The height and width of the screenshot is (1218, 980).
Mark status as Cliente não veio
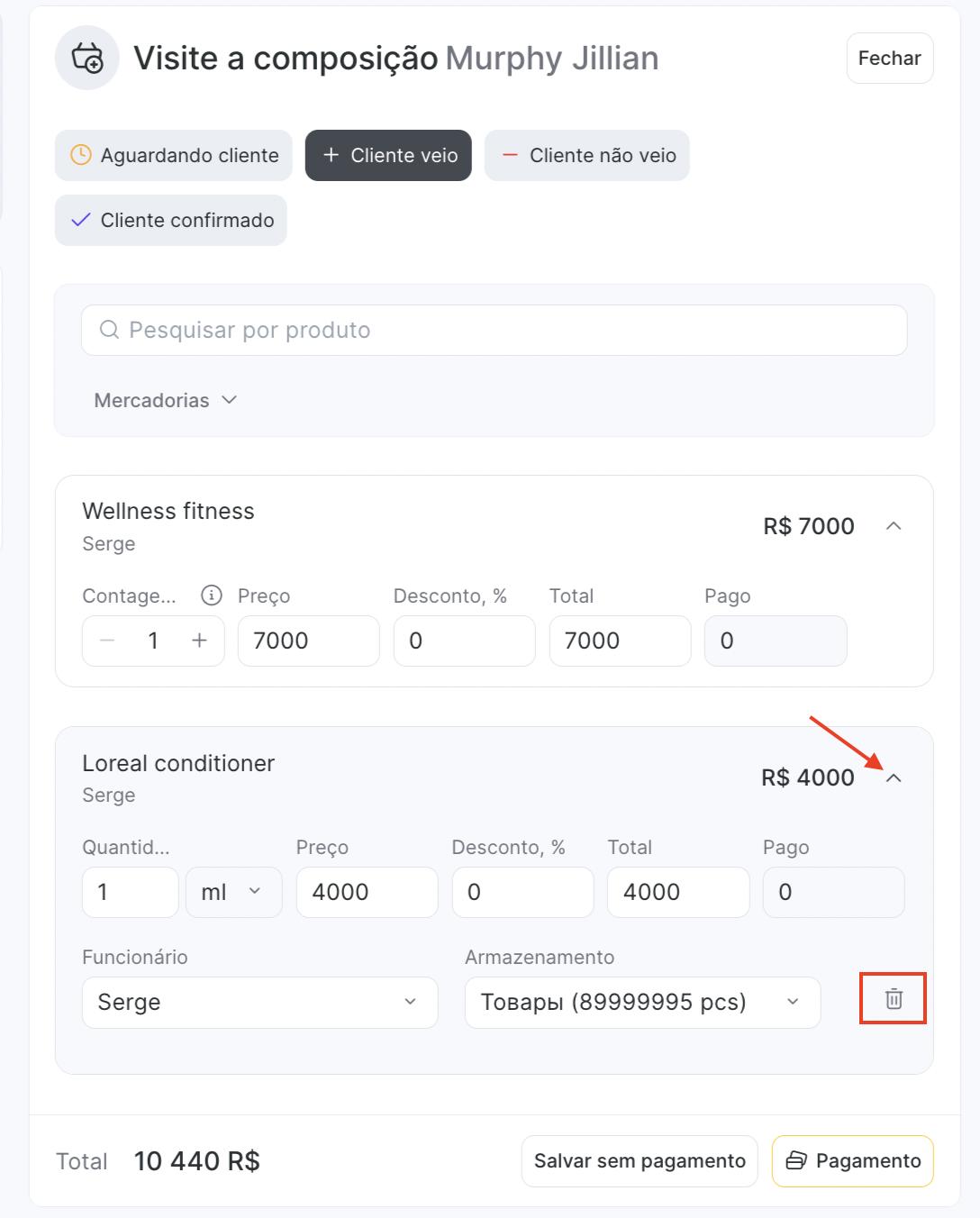(x=587, y=155)
